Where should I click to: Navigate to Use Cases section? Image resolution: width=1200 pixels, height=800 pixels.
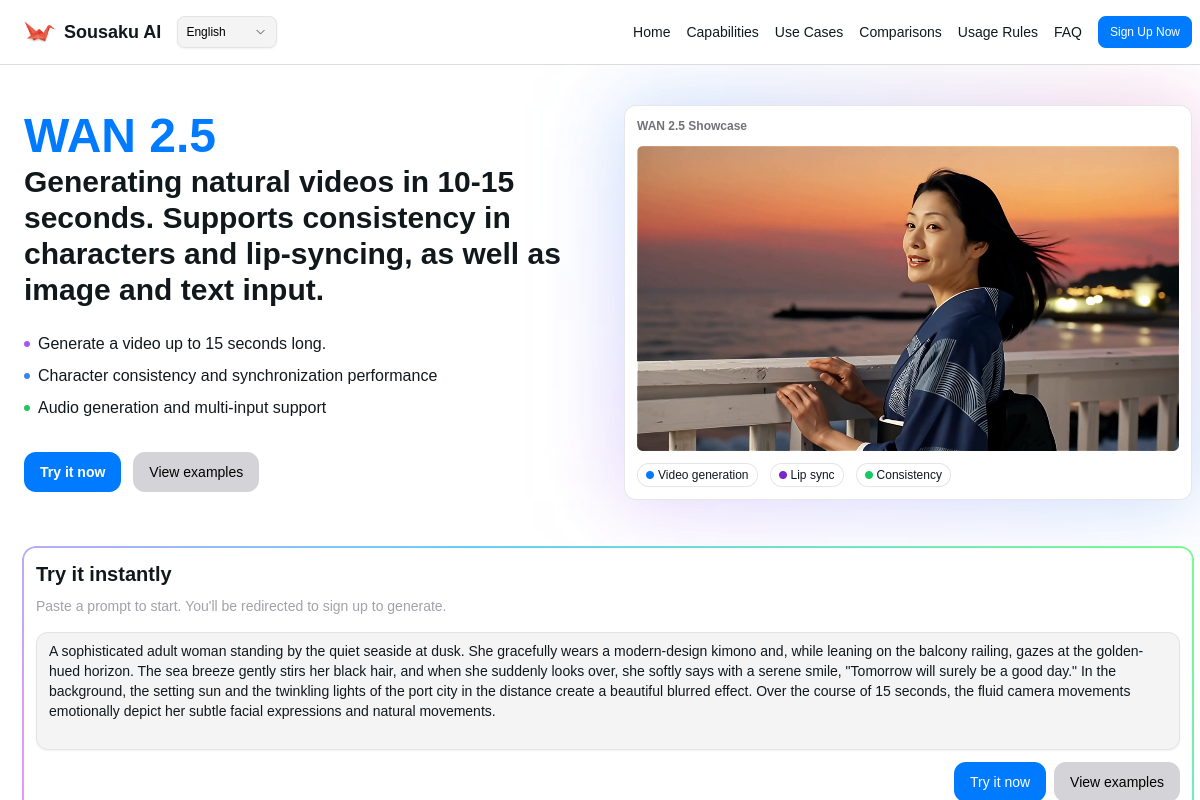coord(808,32)
